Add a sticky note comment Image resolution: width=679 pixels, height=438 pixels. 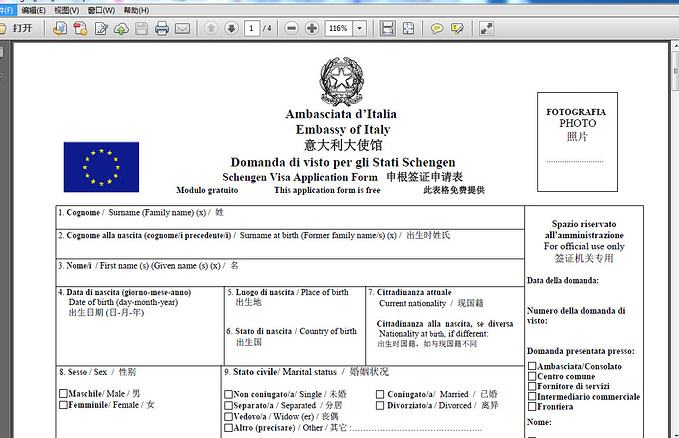coord(437,28)
